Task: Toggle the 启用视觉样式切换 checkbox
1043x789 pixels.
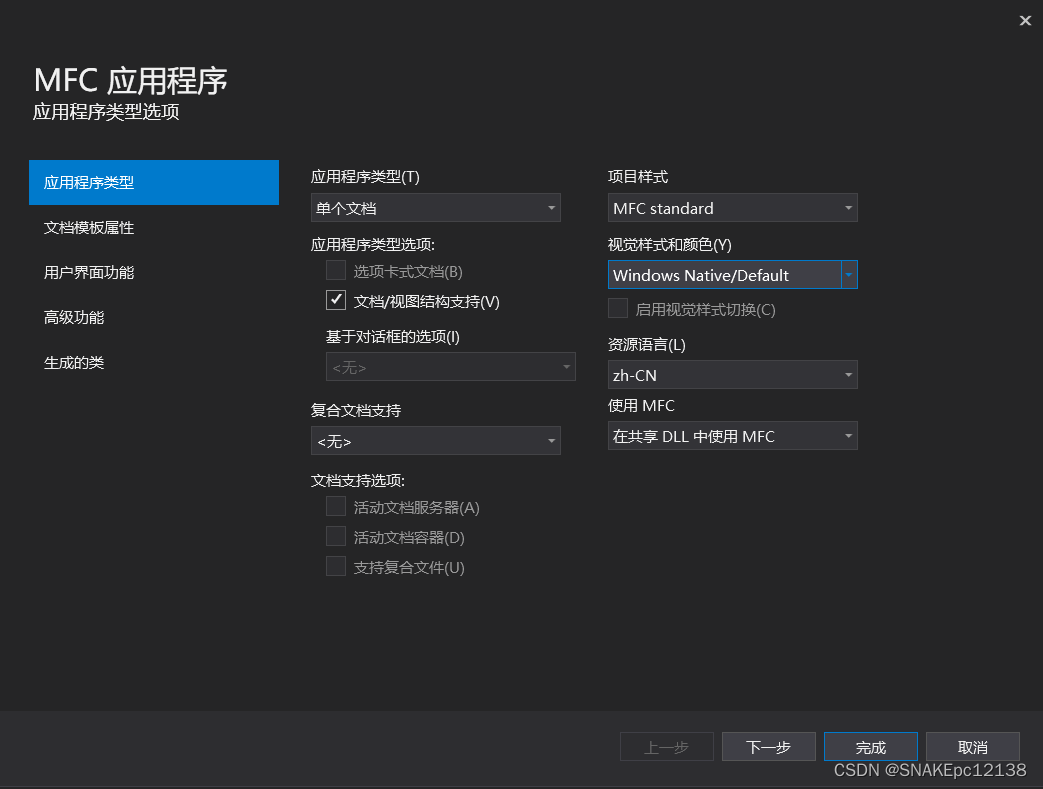Action: tap(617, 309)
